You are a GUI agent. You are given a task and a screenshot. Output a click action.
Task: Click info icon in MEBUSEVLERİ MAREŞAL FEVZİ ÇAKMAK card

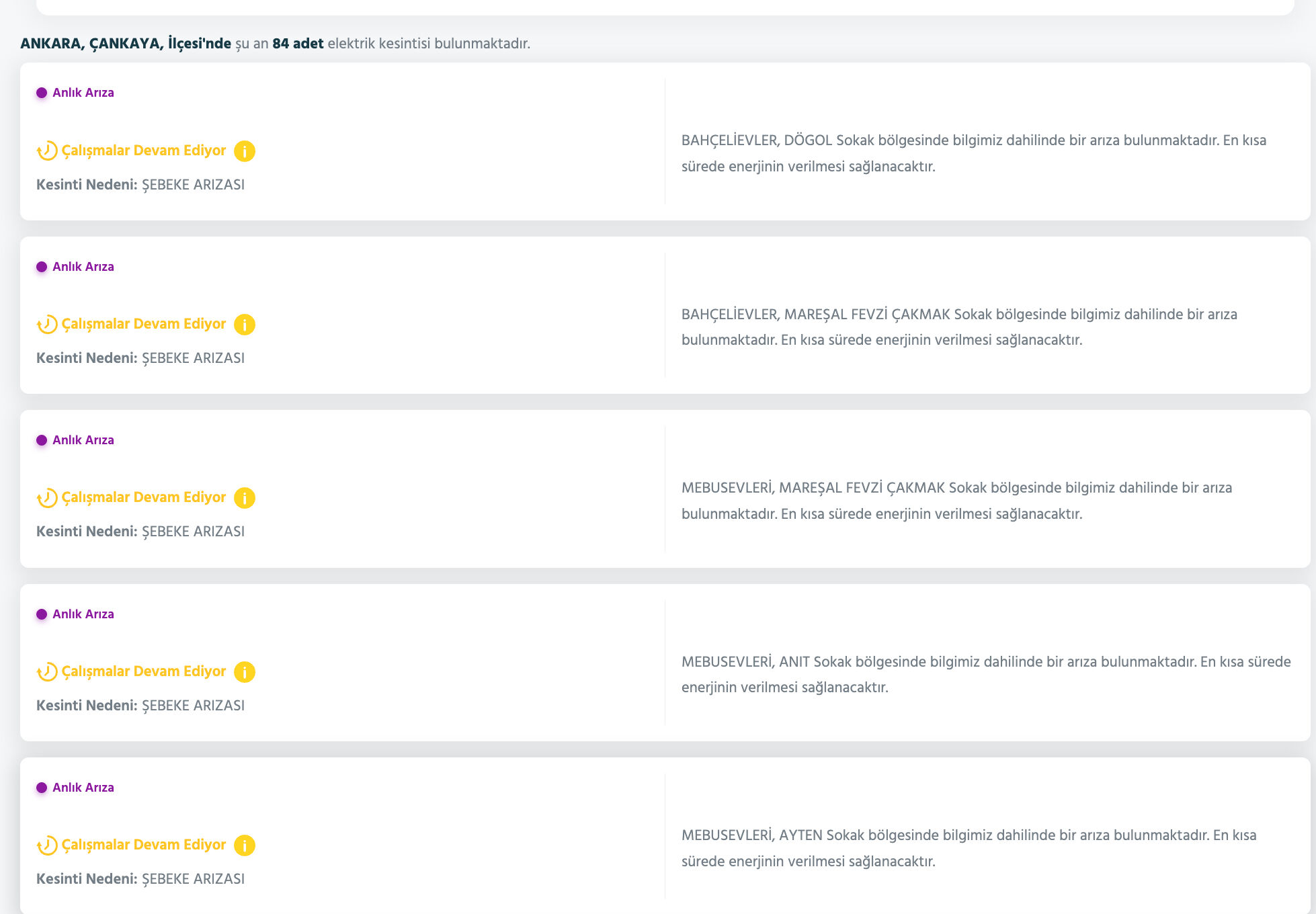[x=244, y=498]
